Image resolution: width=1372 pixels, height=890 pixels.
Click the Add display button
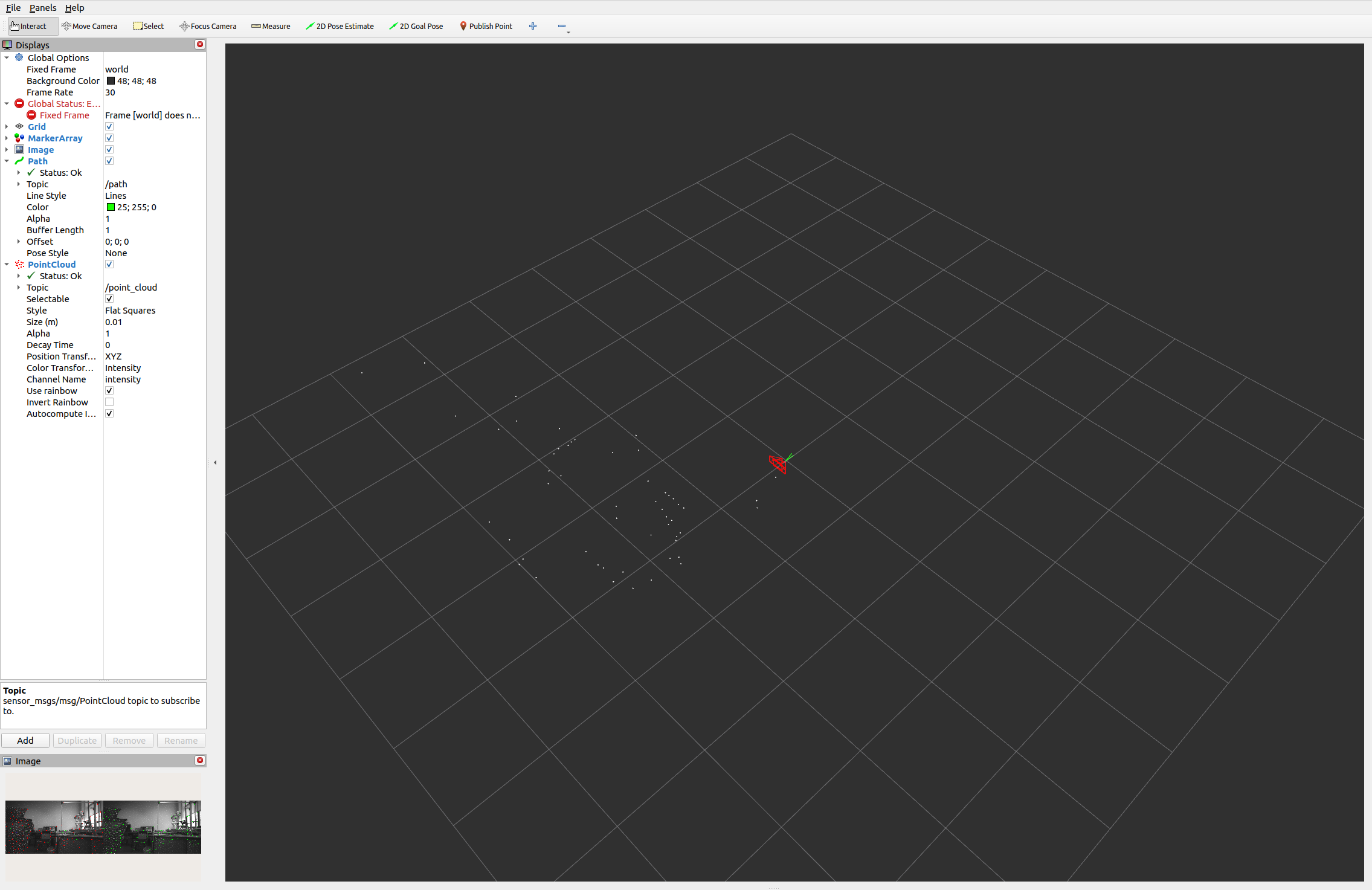pos(25,741)
